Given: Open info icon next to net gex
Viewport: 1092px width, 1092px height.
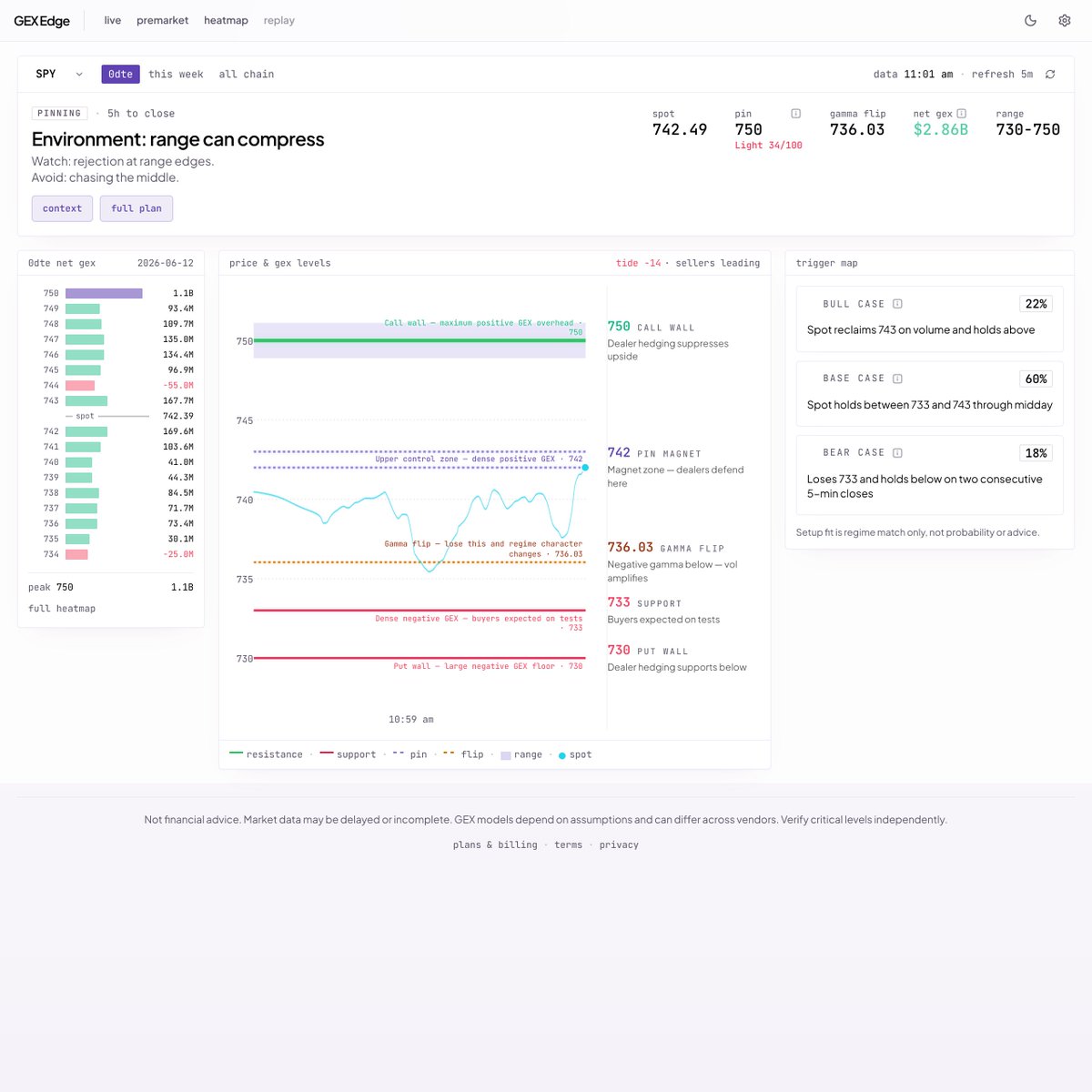Looking at the screenshot, I should (x=962, y=114).
